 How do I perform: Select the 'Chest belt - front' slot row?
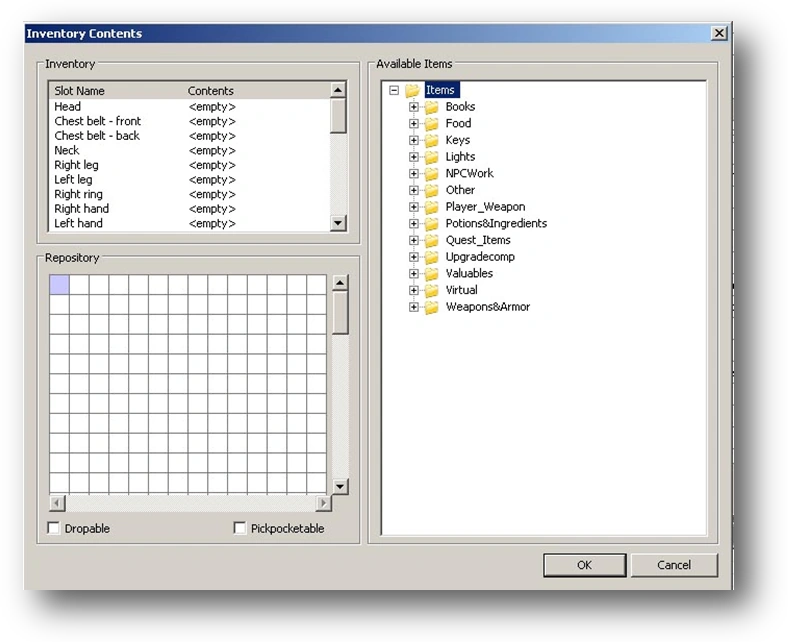coord(190,121)
